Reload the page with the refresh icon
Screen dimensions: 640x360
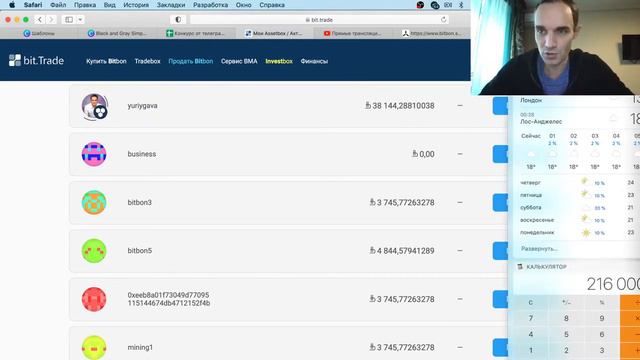click(x=443, y=20)
